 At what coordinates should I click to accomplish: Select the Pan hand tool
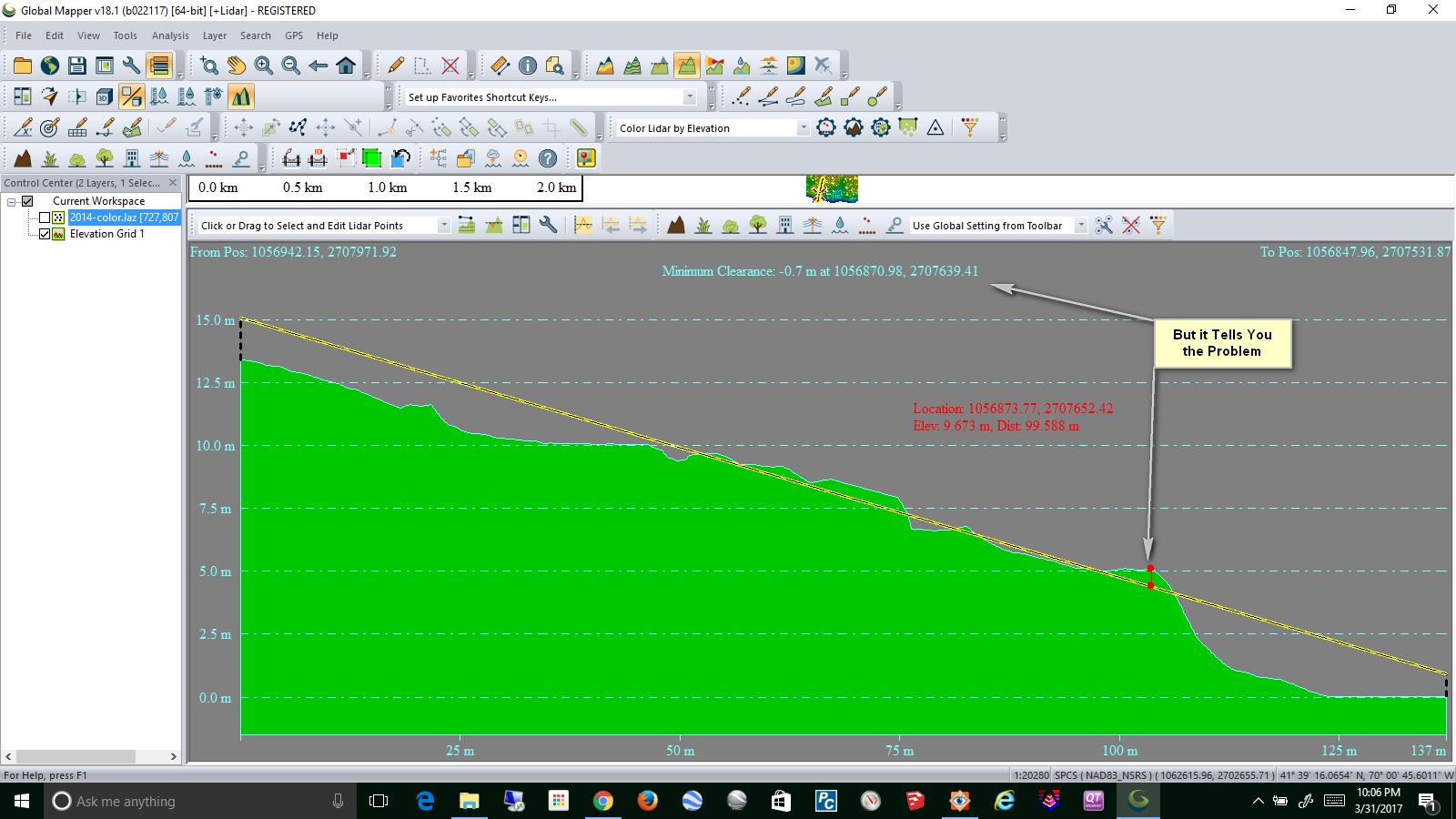pos(237,66)
